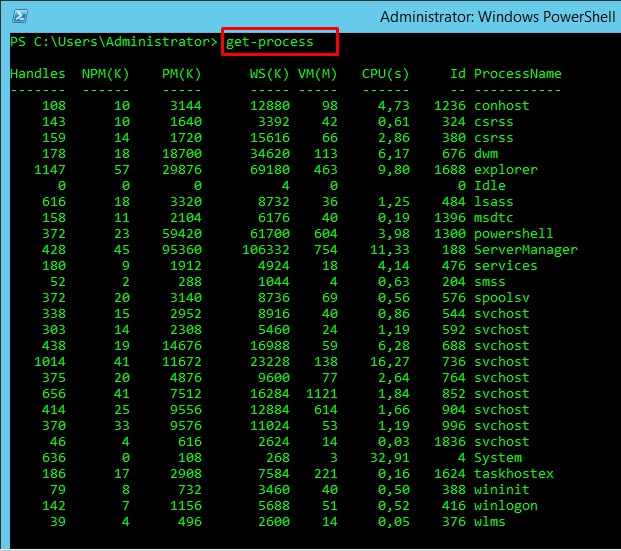
Task: Click the CPU value 9,80
Action: coord(393,170)
